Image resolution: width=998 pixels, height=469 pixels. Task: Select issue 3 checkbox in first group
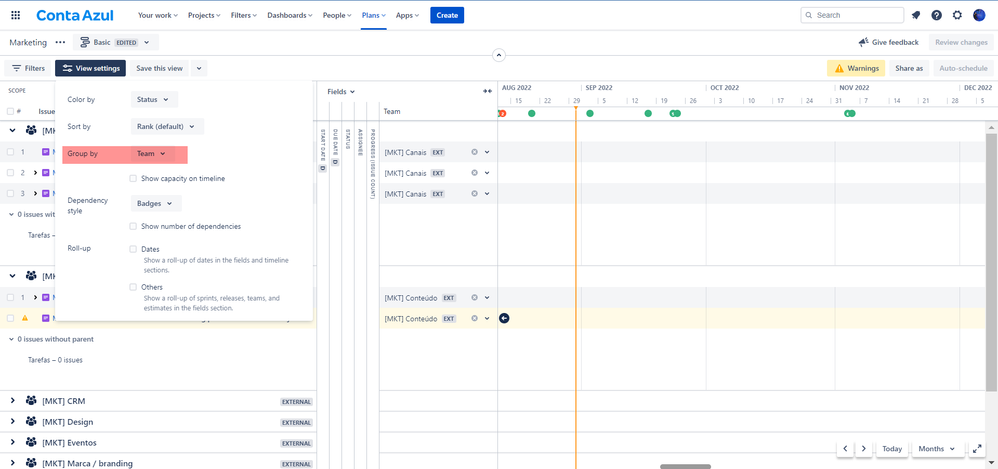[x=10, y=193]
